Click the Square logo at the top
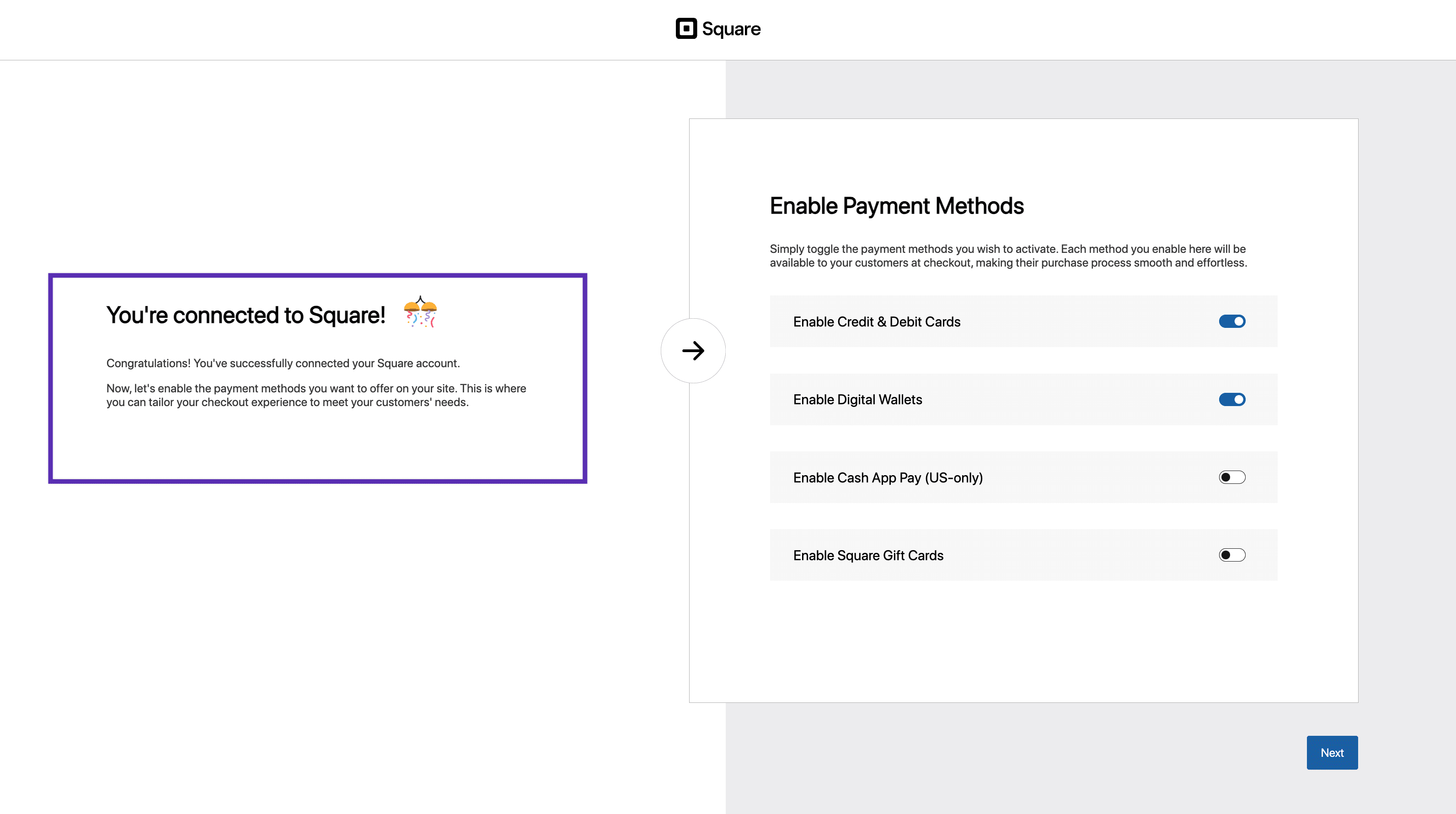This screenshot has height=814, width=1456. tap(718, 29)
